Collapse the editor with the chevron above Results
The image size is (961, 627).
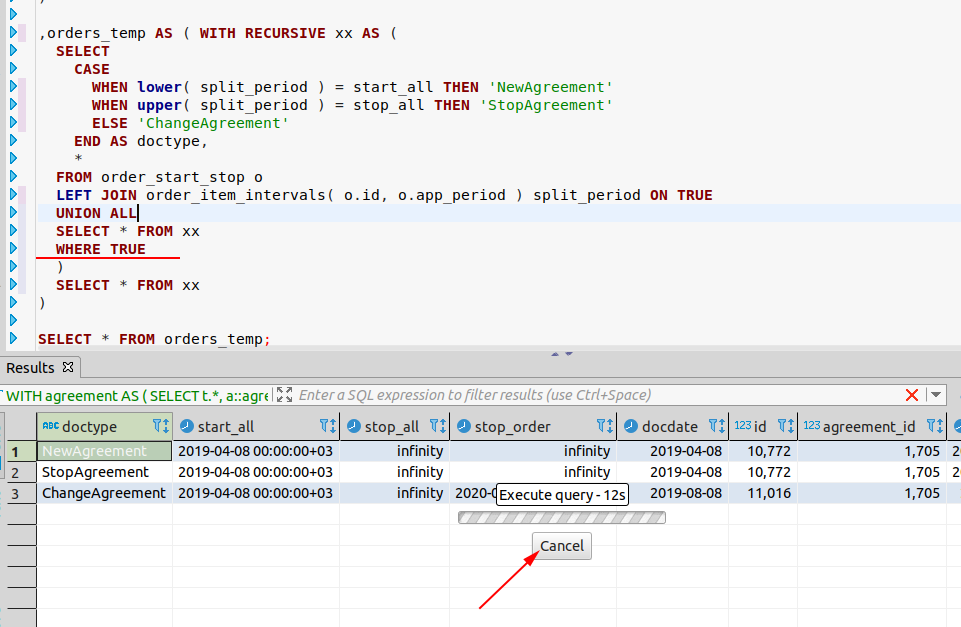coord(555,353)
